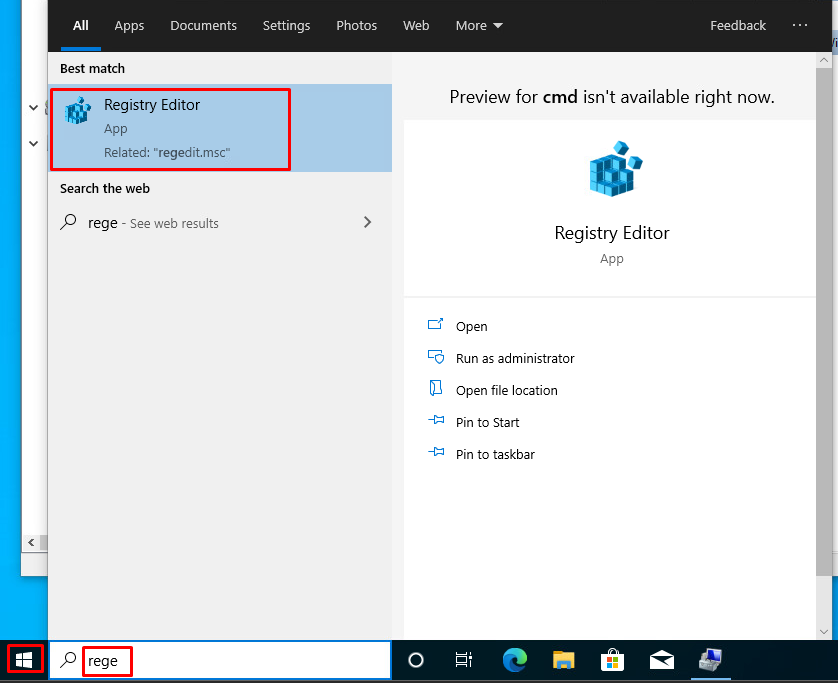Click the Windows Start button
Screen dimensions: 838x683
coord(24,661)
